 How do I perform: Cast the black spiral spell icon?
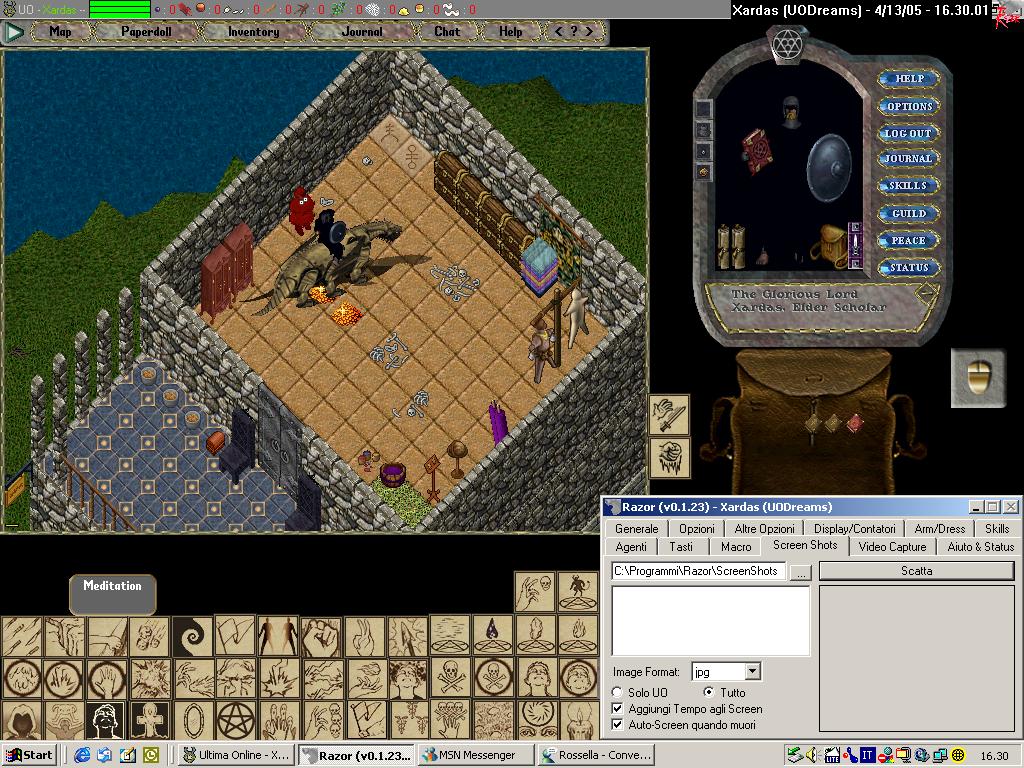tap(193, 635)
